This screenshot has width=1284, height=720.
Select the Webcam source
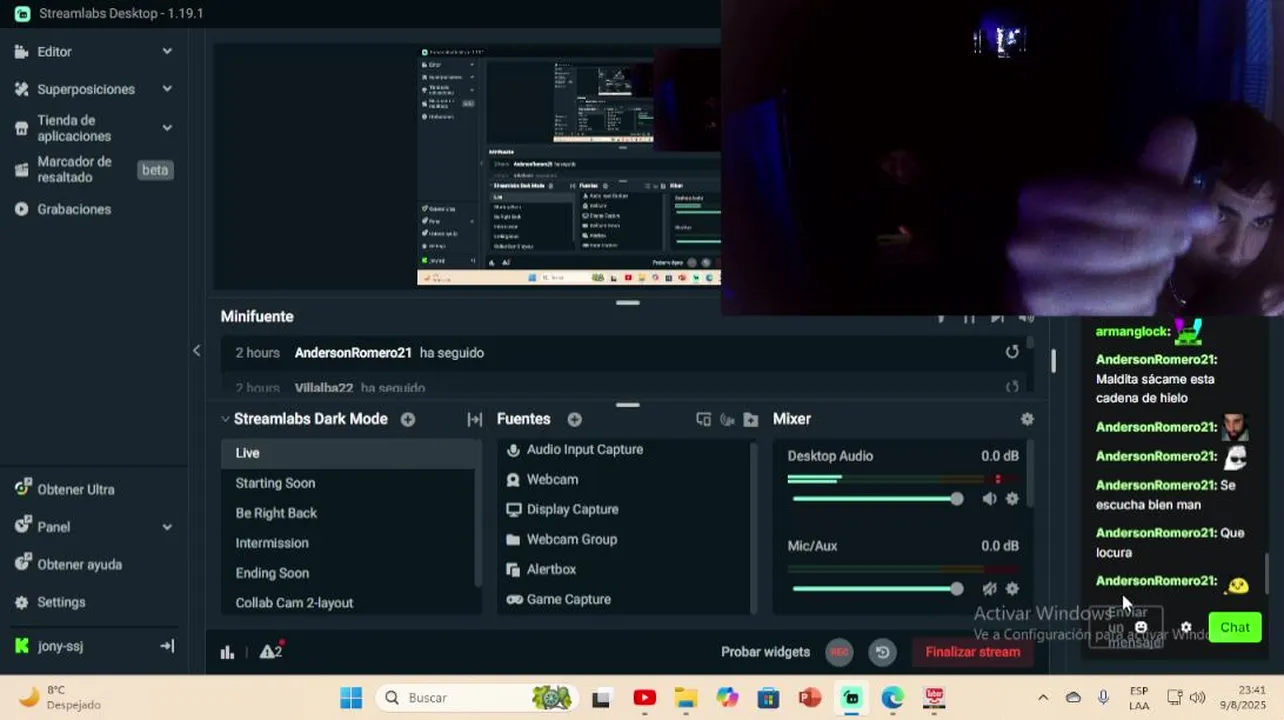622,479
